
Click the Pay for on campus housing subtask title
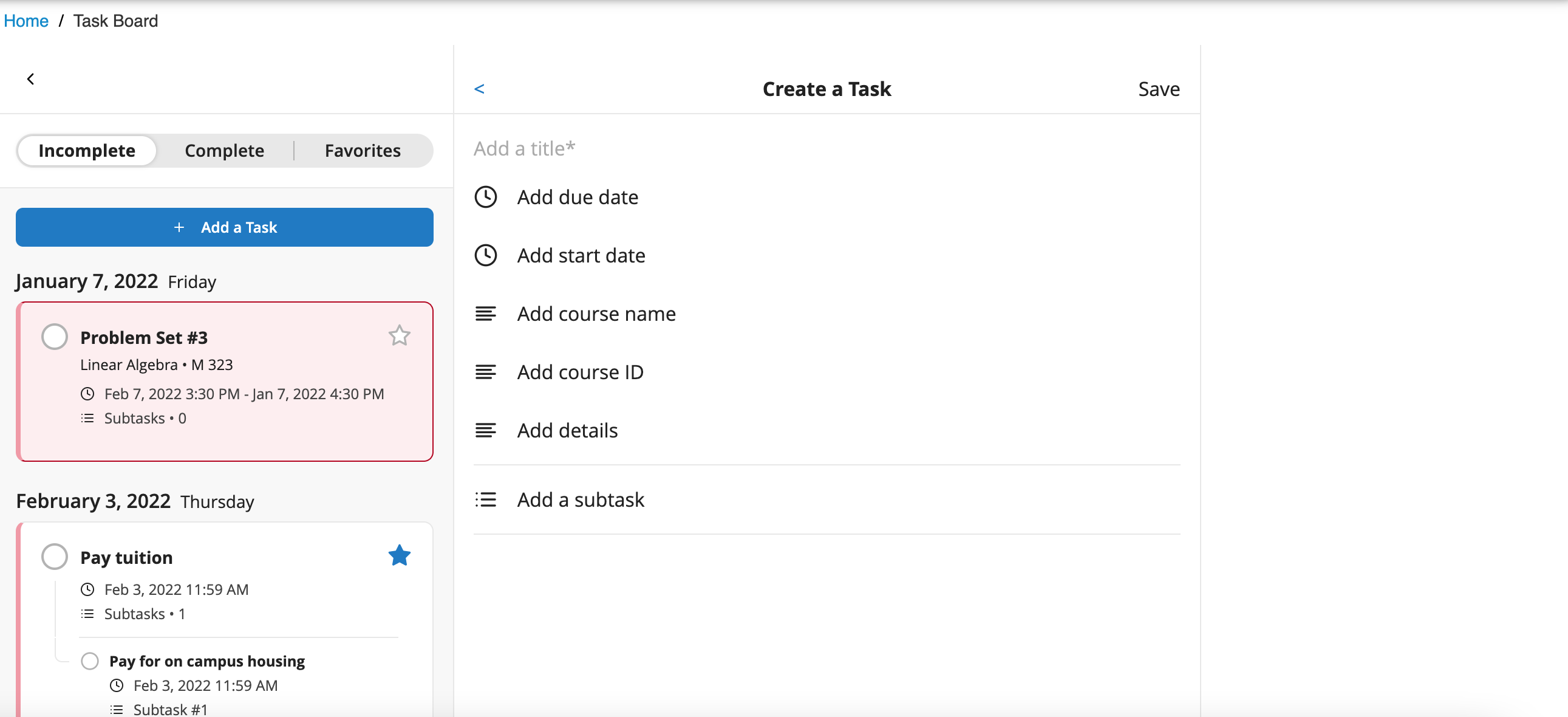(207, 661)
